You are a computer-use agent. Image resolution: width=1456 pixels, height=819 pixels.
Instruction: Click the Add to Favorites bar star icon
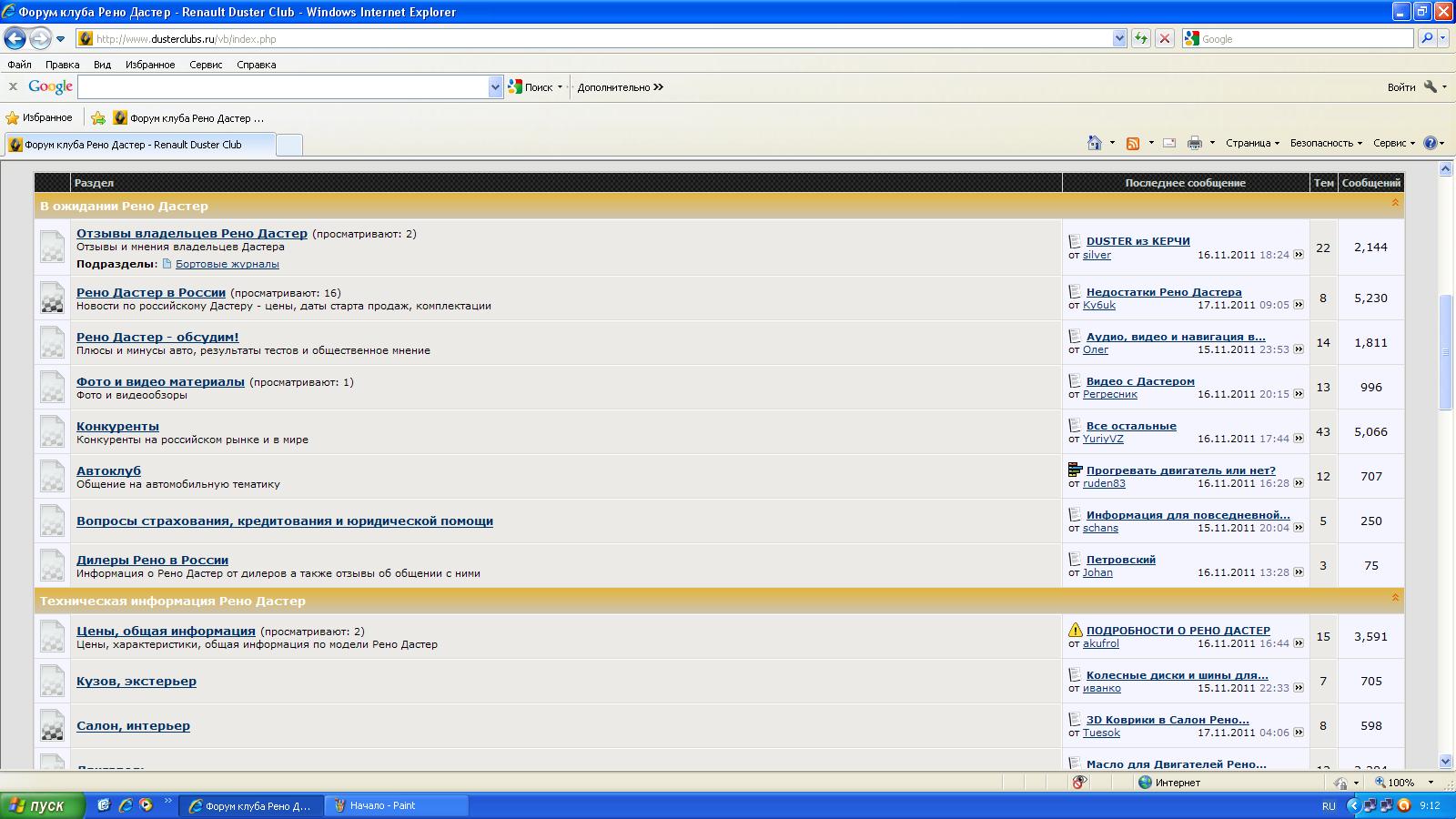click(x=98, y=117)
